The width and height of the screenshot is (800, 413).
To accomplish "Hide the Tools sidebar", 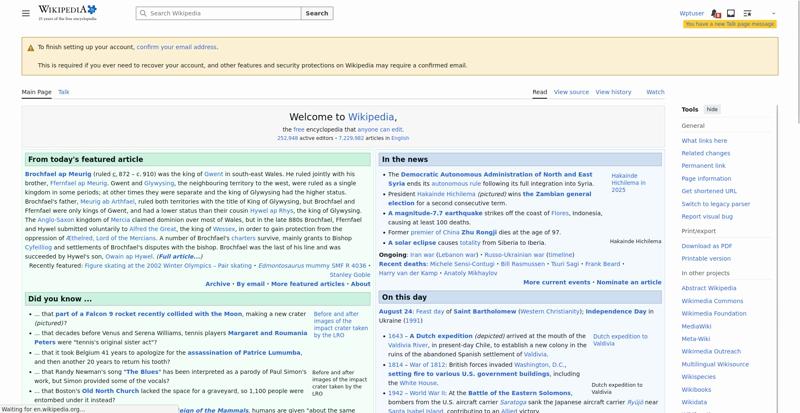I will tap(712, 109).
